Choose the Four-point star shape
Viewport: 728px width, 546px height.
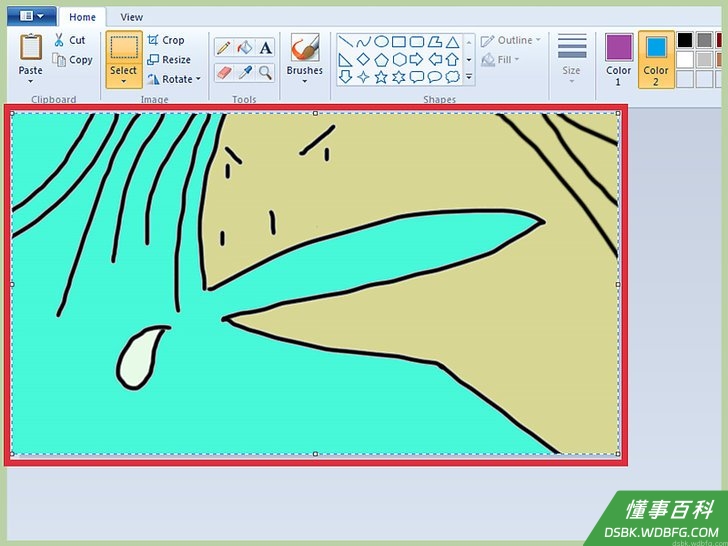click(x=363, y=77)
